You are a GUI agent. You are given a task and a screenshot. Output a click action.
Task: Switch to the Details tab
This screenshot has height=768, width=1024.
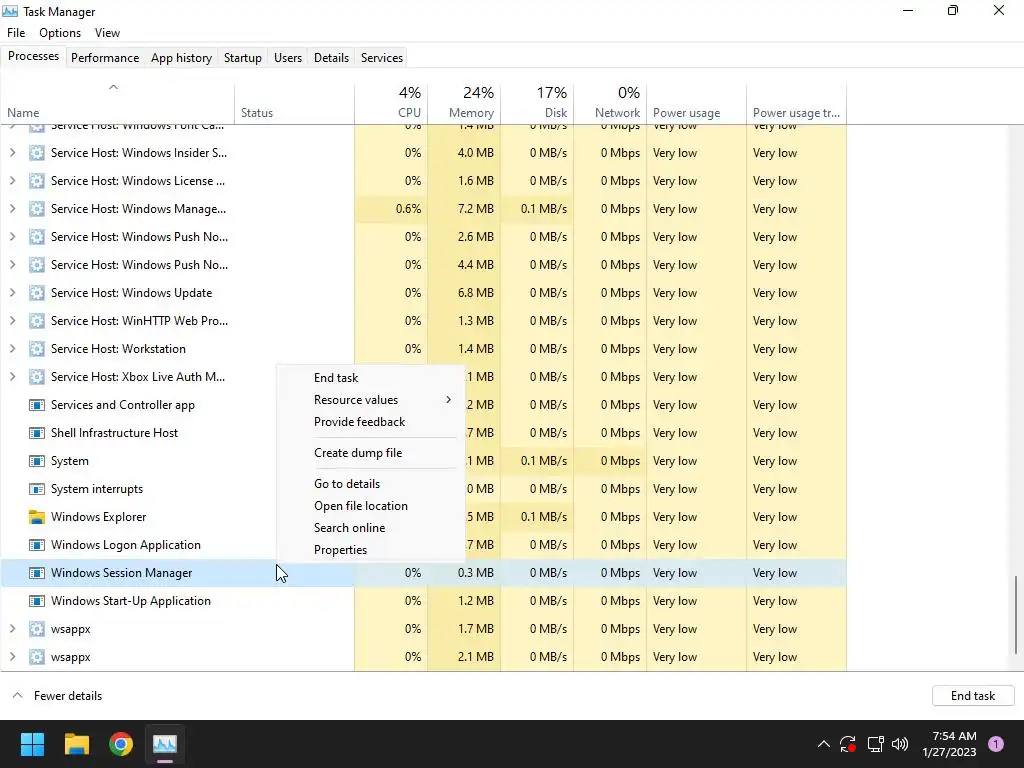(x=331, y=57)
